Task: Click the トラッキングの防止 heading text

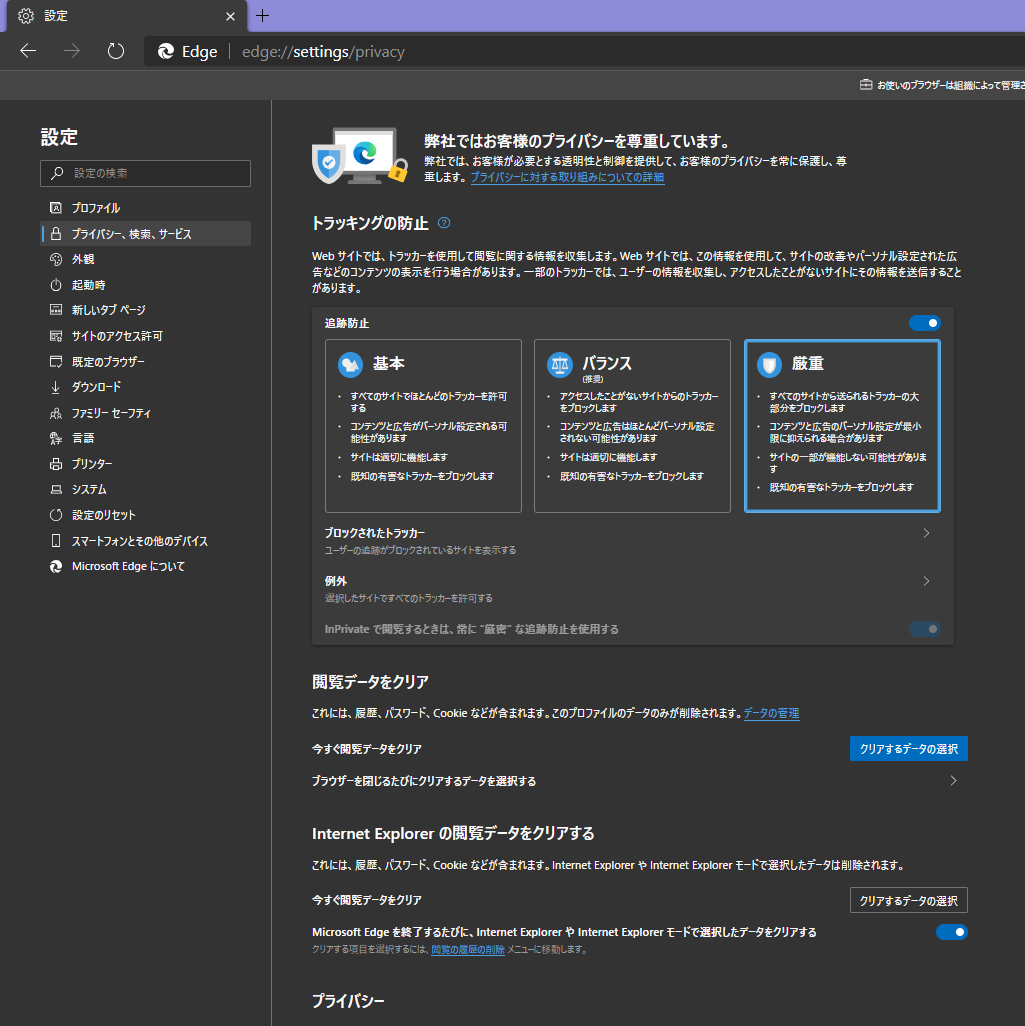Action: 370,223
